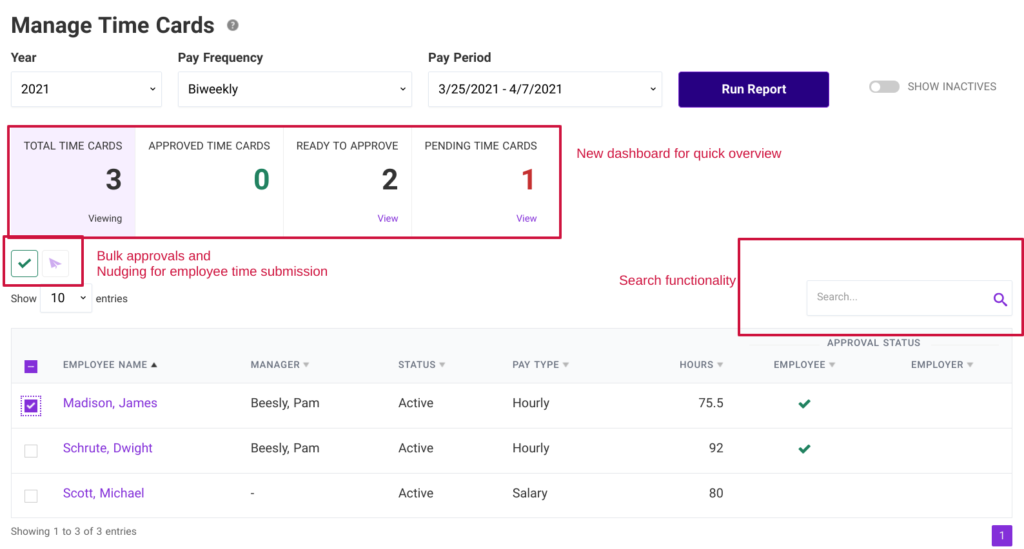Sort by the Pay Type column header

point(538,365)
